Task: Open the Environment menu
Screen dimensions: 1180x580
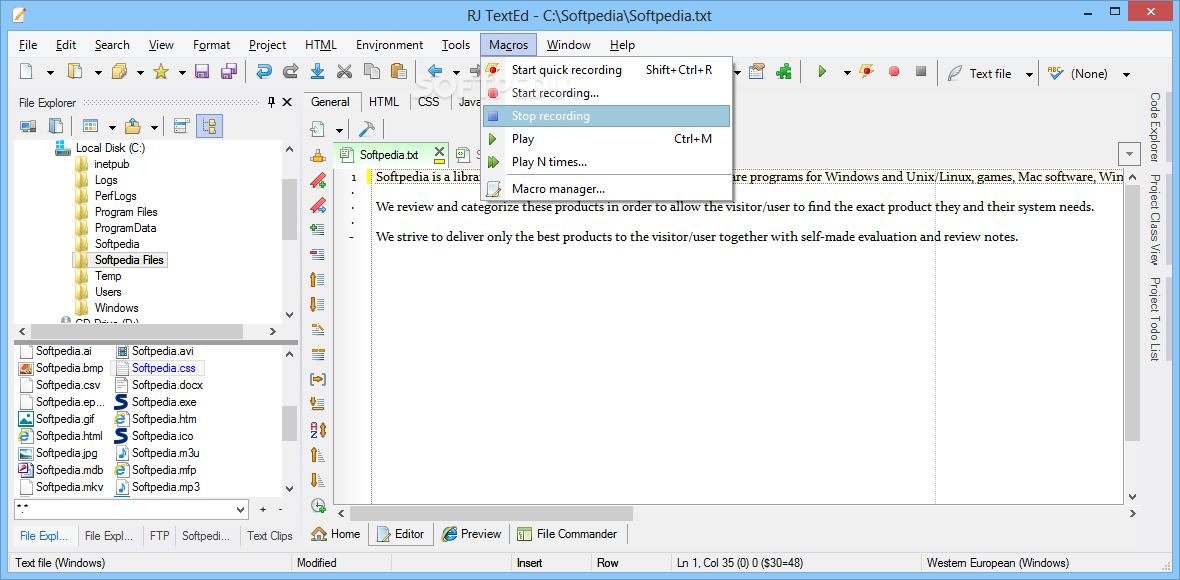Action: (389, 44)
